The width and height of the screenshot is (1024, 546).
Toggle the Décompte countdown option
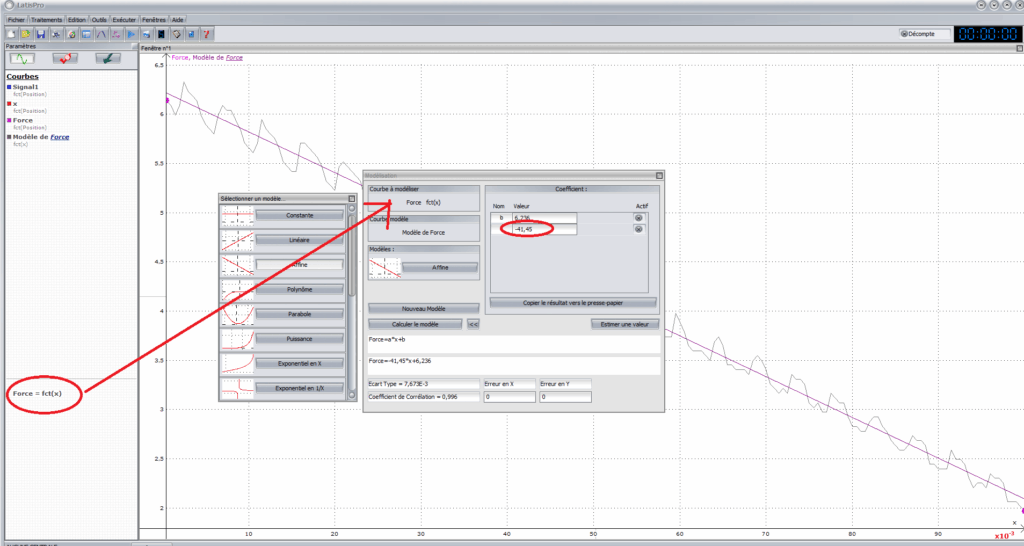click(904, 33)
